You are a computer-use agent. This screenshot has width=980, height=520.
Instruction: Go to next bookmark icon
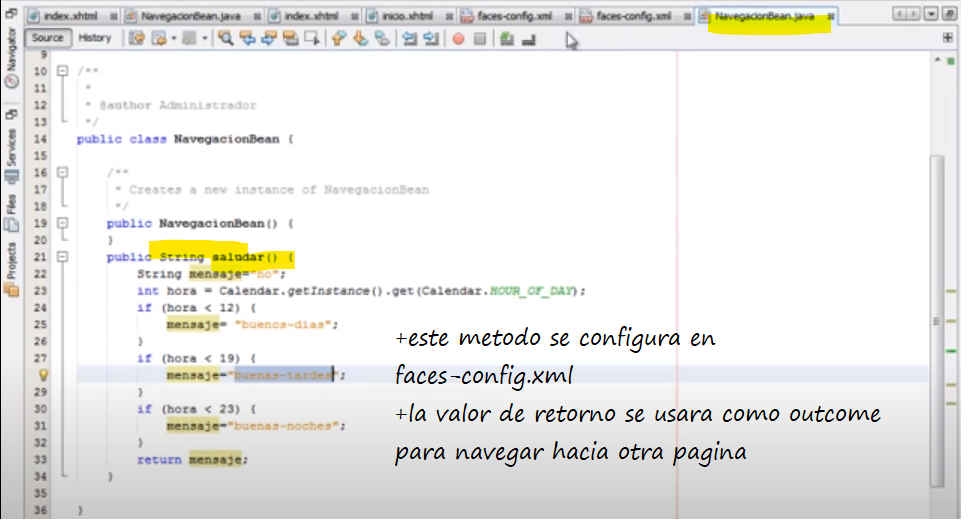click(x=361, y=39)
